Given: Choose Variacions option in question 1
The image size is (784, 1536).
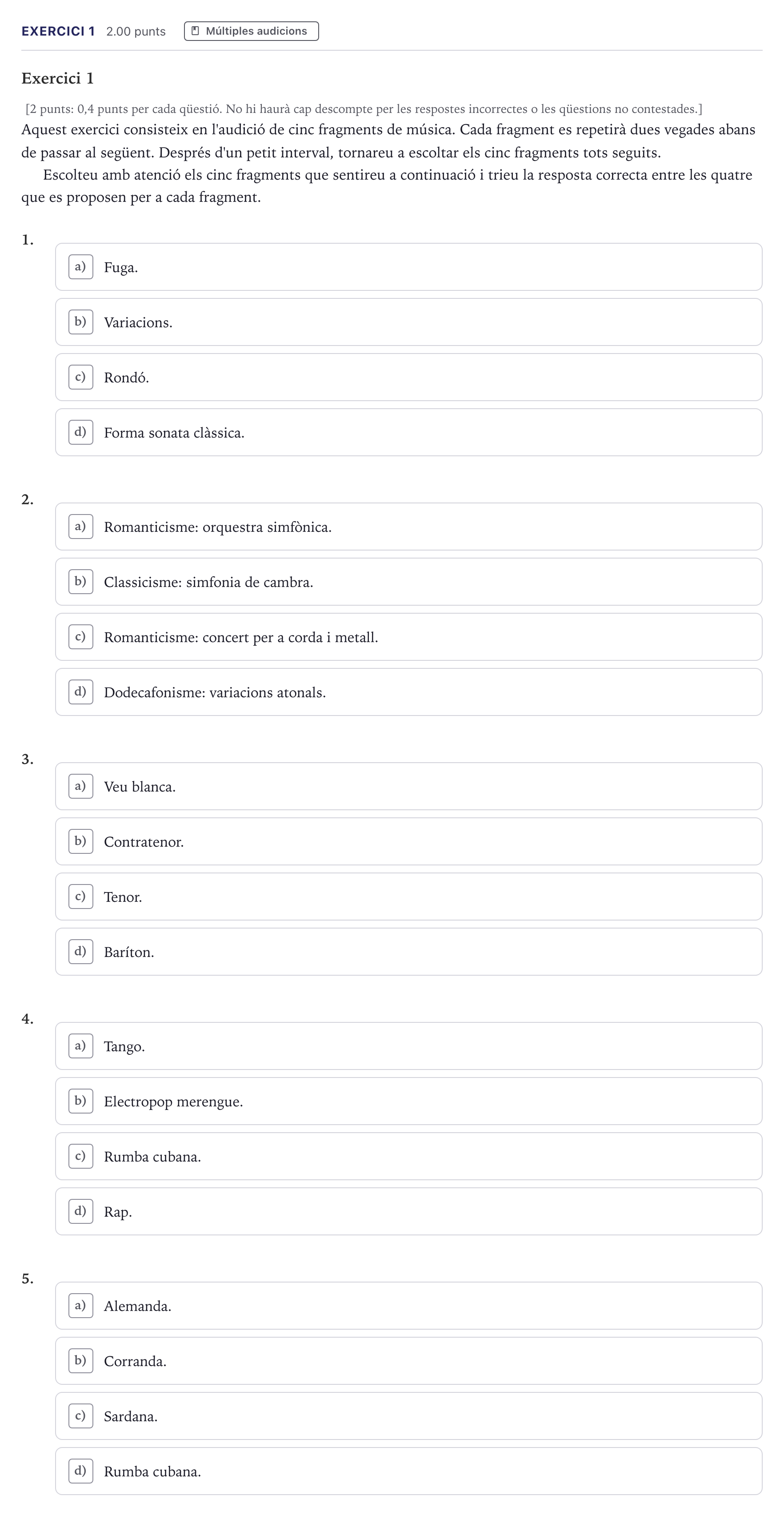Looking at the screenshot, I should point(409,322).
